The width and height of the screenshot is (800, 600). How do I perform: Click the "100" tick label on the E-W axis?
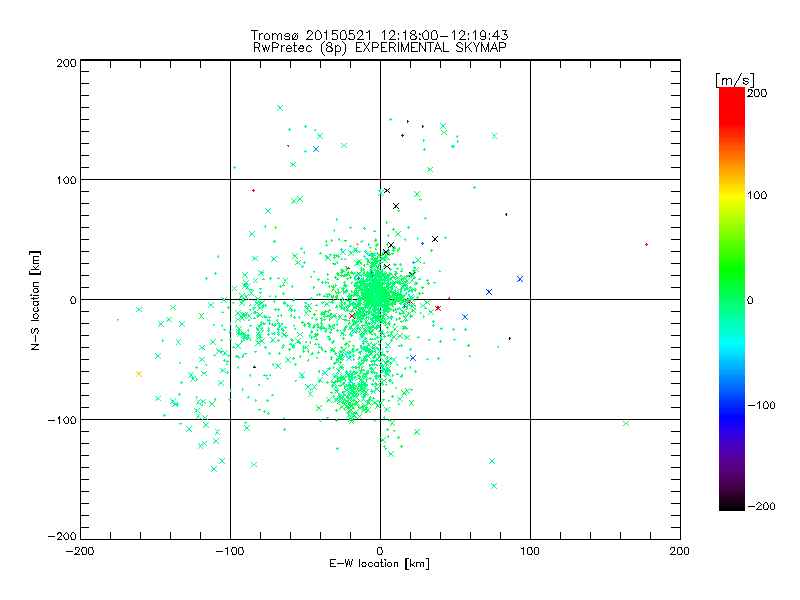[530, 551]
